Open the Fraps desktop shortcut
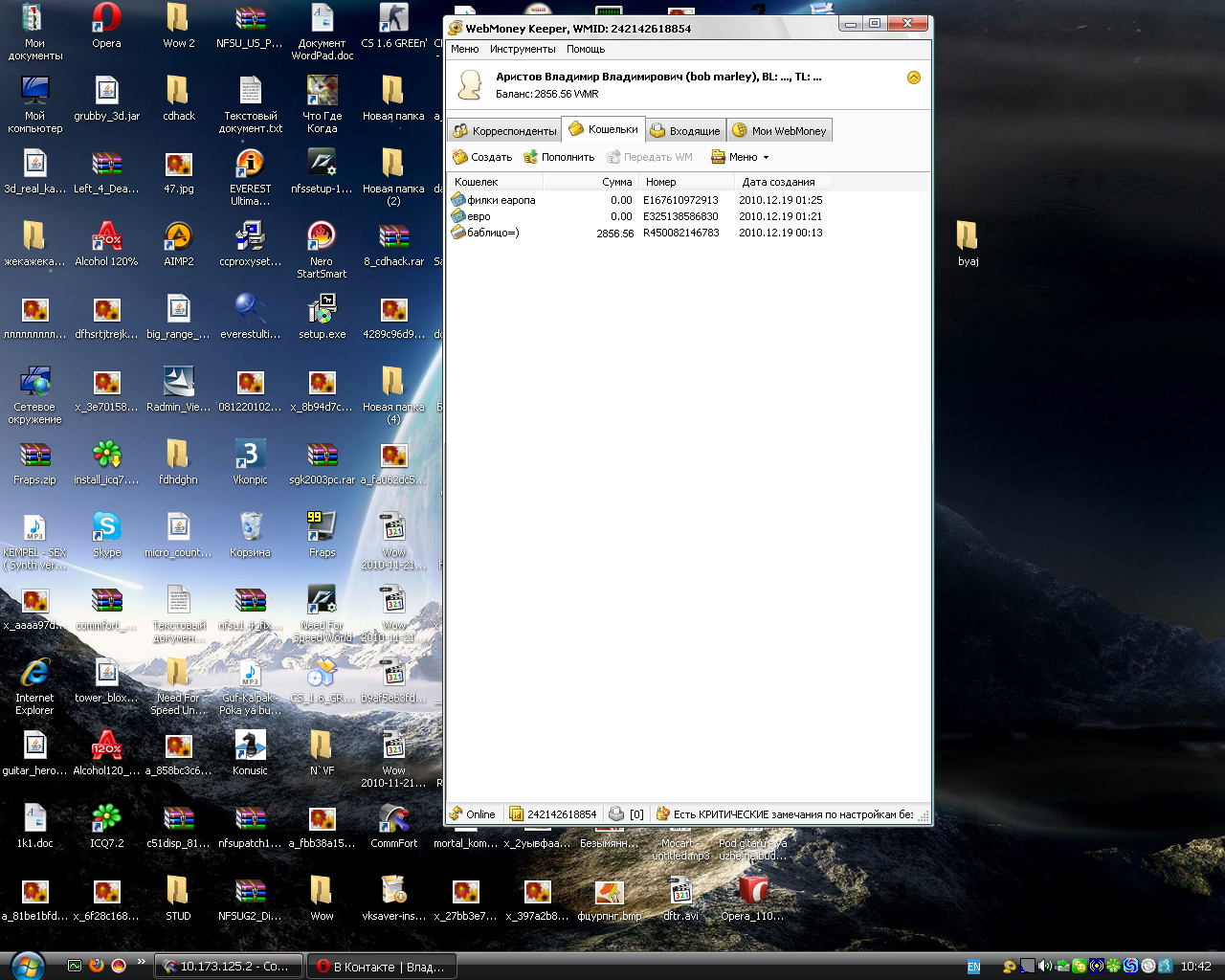This screenshot has height=980, width=1225. click(x=322, y=536)
